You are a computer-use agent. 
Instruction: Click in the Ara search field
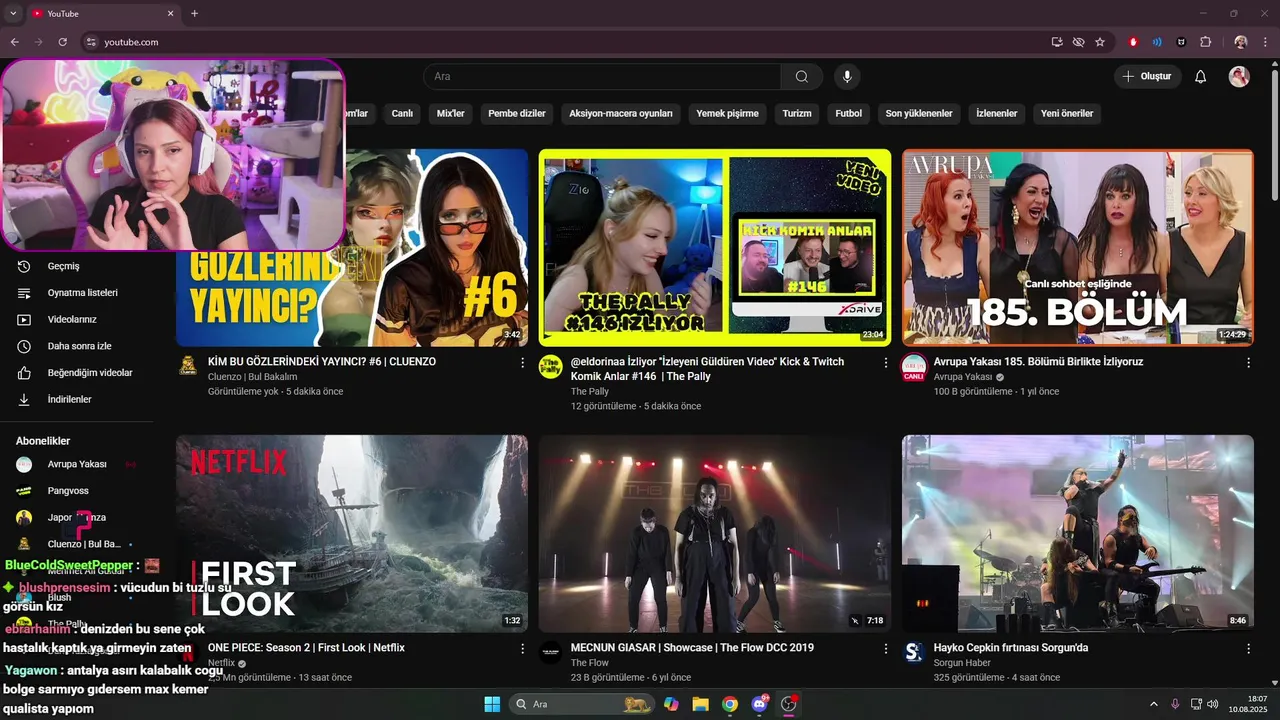pyautogui.click(x=602, y=77)
